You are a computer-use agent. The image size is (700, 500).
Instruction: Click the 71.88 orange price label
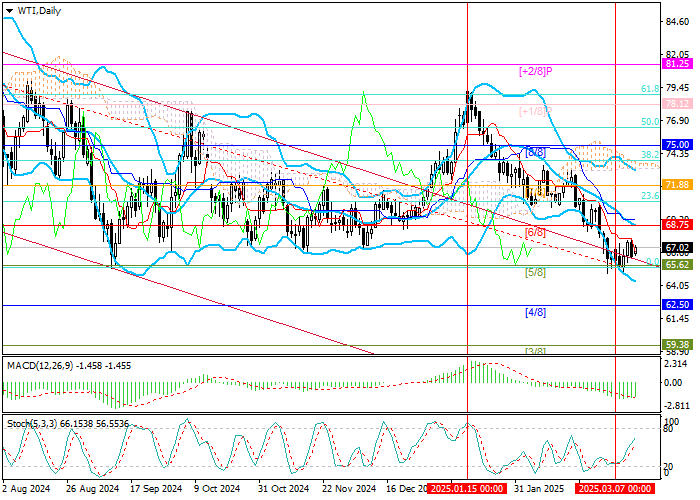pyautogui.click(x=679, y=185)
